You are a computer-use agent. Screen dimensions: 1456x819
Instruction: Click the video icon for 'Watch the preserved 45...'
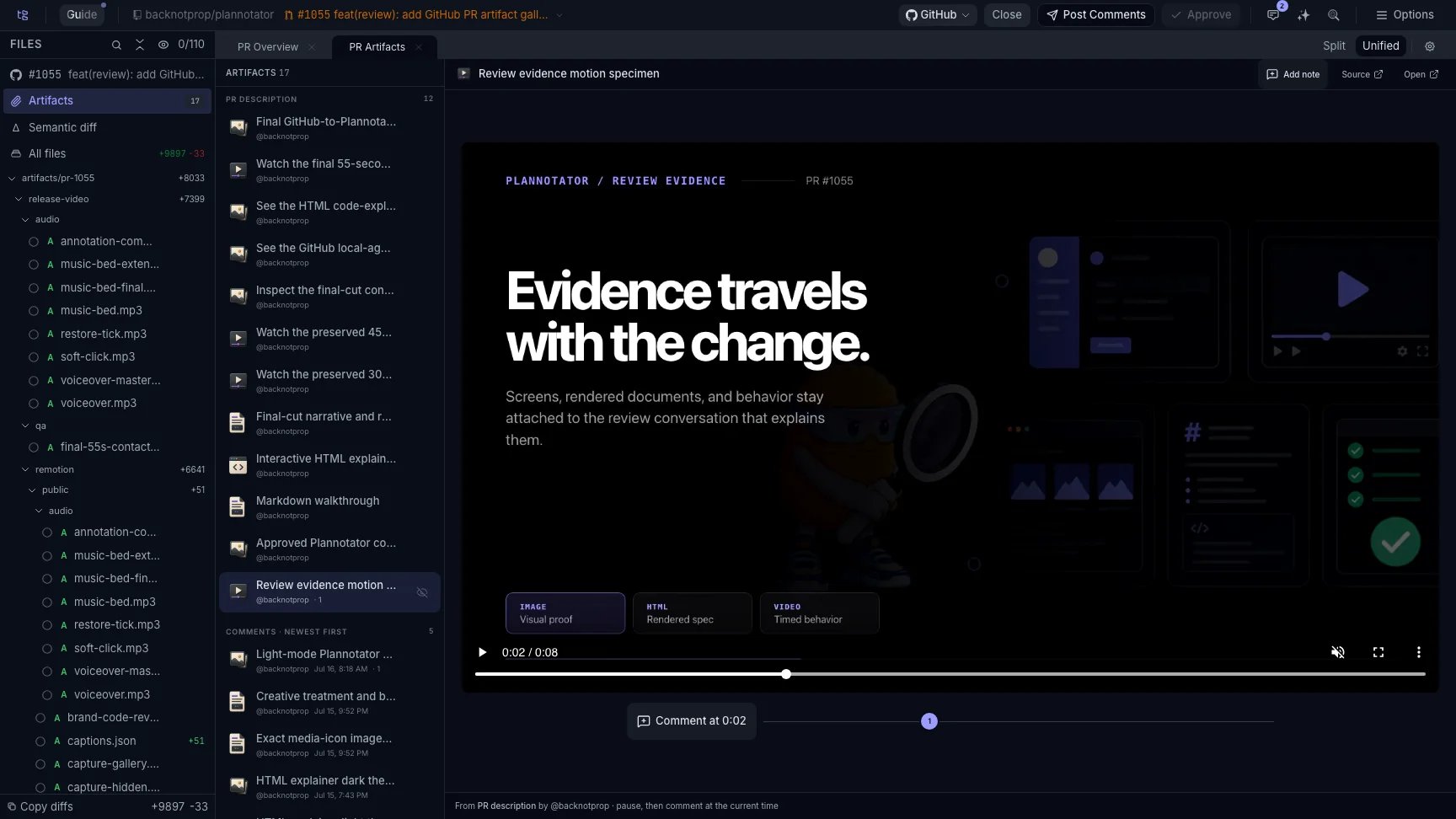[238, 338]
